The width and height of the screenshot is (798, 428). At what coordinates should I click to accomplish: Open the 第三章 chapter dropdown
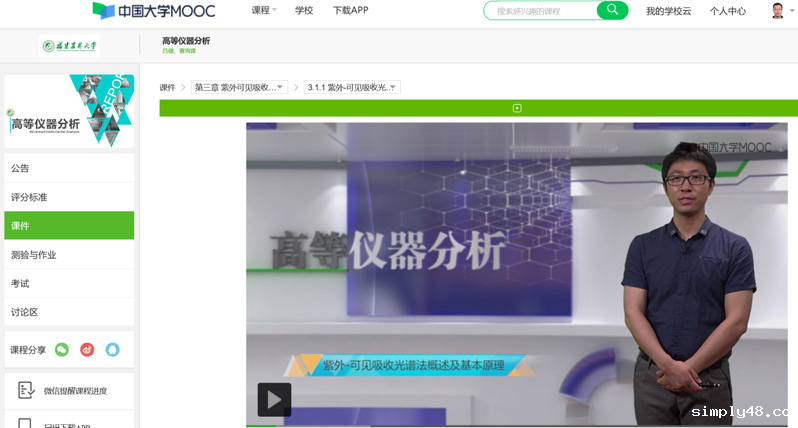click(x=241, y=88)
